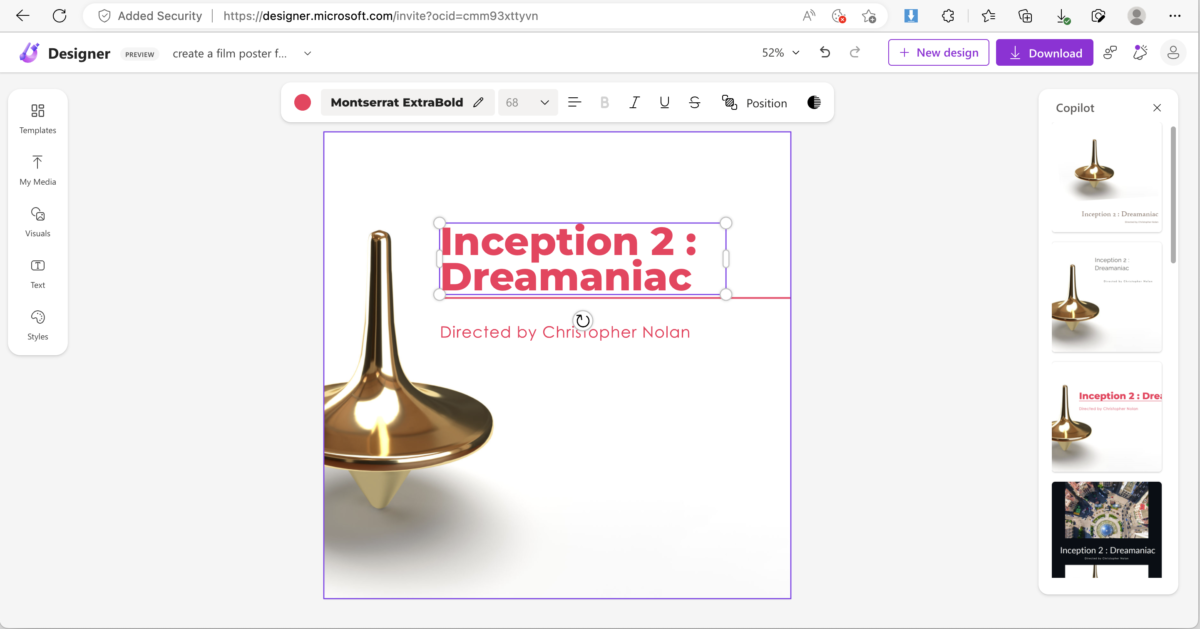
Task: Select the dark aerial Copilot design thumbnail
Action: (1106, 529)
